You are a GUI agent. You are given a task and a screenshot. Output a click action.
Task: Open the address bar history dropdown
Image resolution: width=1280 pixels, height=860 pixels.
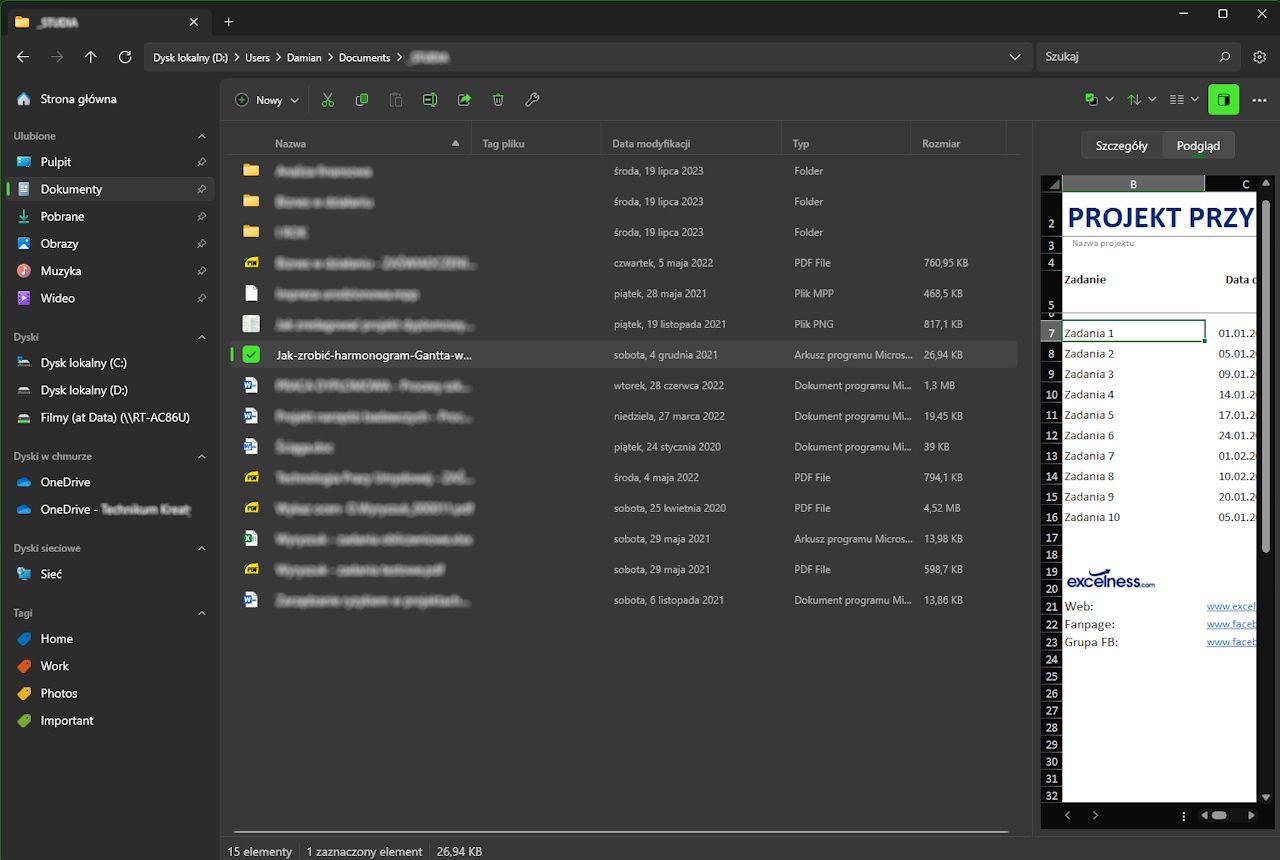point(1015,57)
